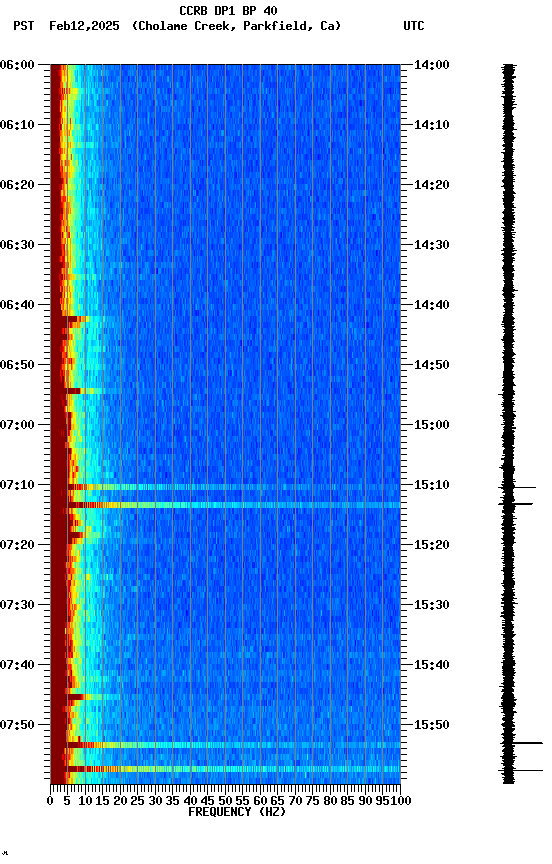This screenshot has height=864, width=552.
Task: Click the location text Cholame Creek, Parkfield, Ca
Action: (236, 26)
